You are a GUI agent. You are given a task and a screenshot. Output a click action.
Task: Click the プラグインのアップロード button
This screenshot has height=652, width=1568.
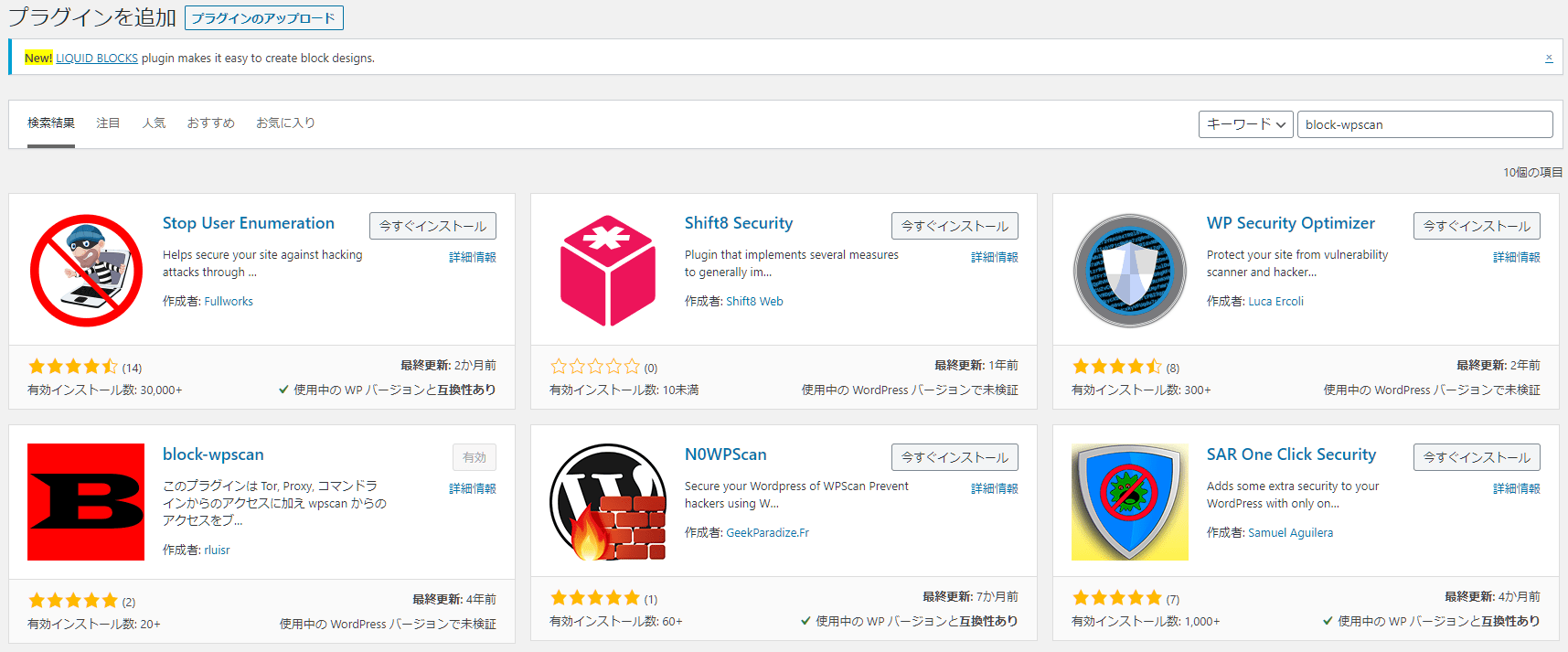(264, 18)
